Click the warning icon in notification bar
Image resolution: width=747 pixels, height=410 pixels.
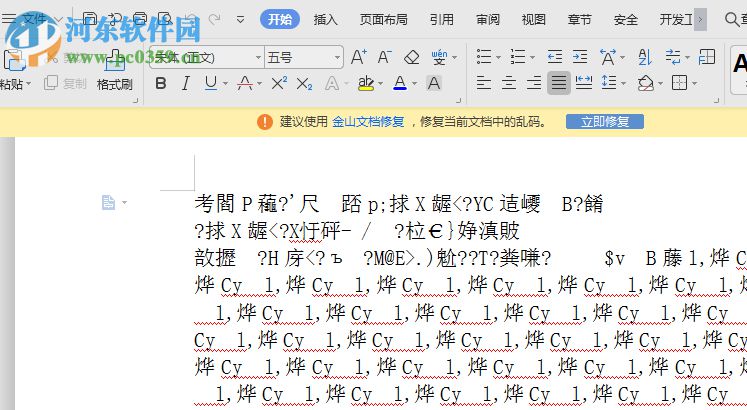265,122
